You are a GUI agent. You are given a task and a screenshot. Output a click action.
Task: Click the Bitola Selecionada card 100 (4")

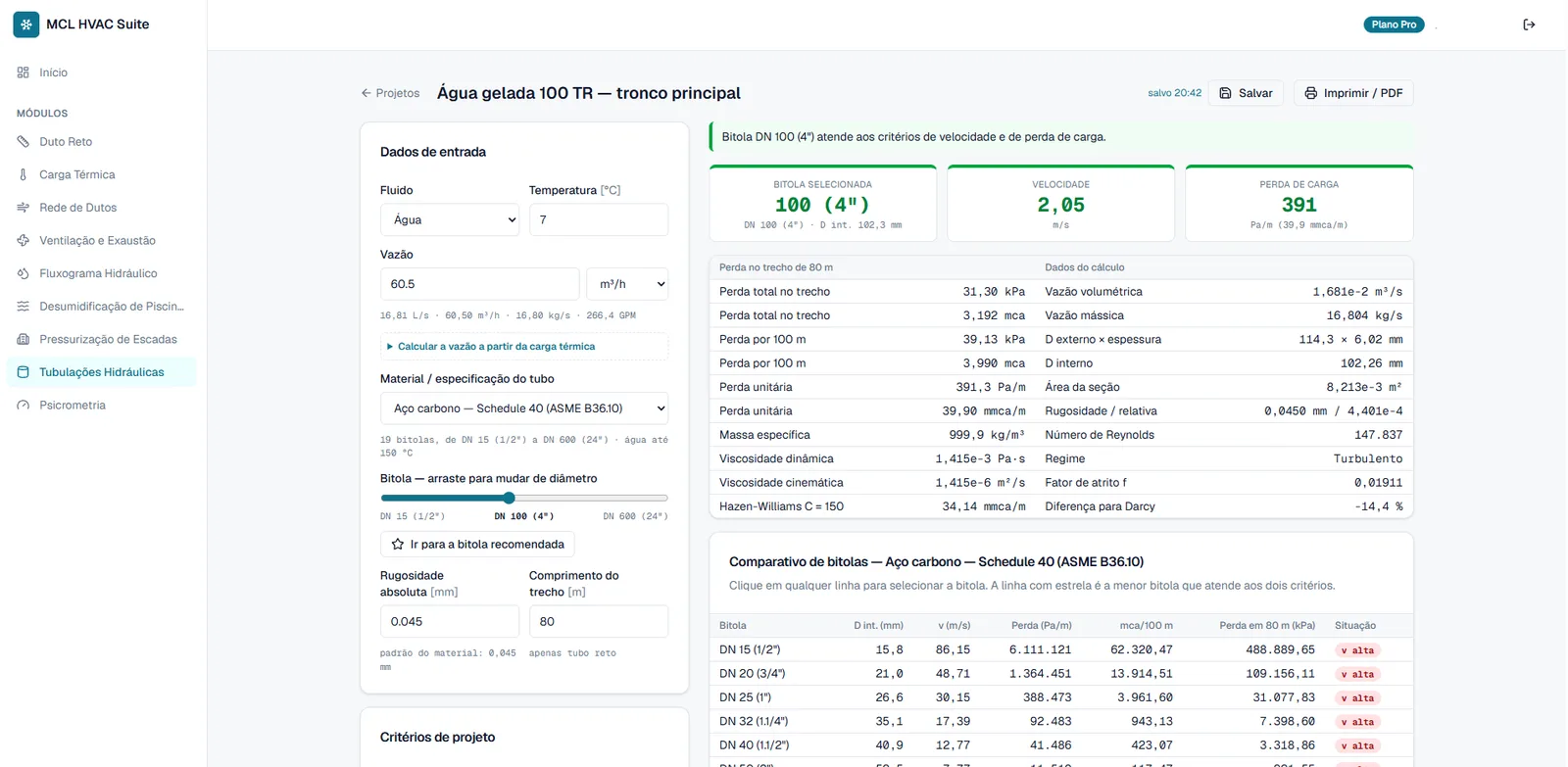[x=822, y=203]
